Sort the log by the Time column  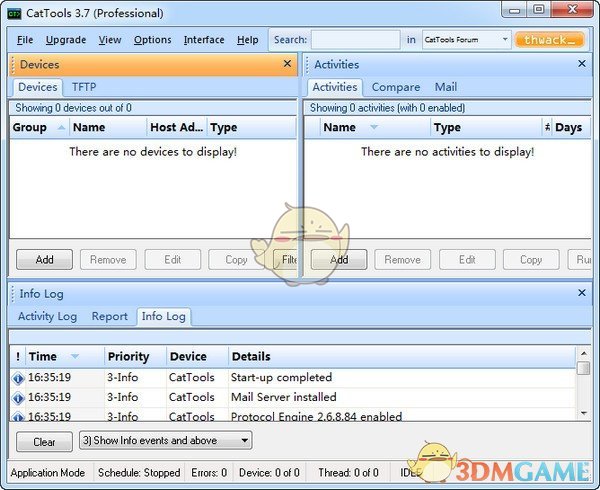coord(64,357)
